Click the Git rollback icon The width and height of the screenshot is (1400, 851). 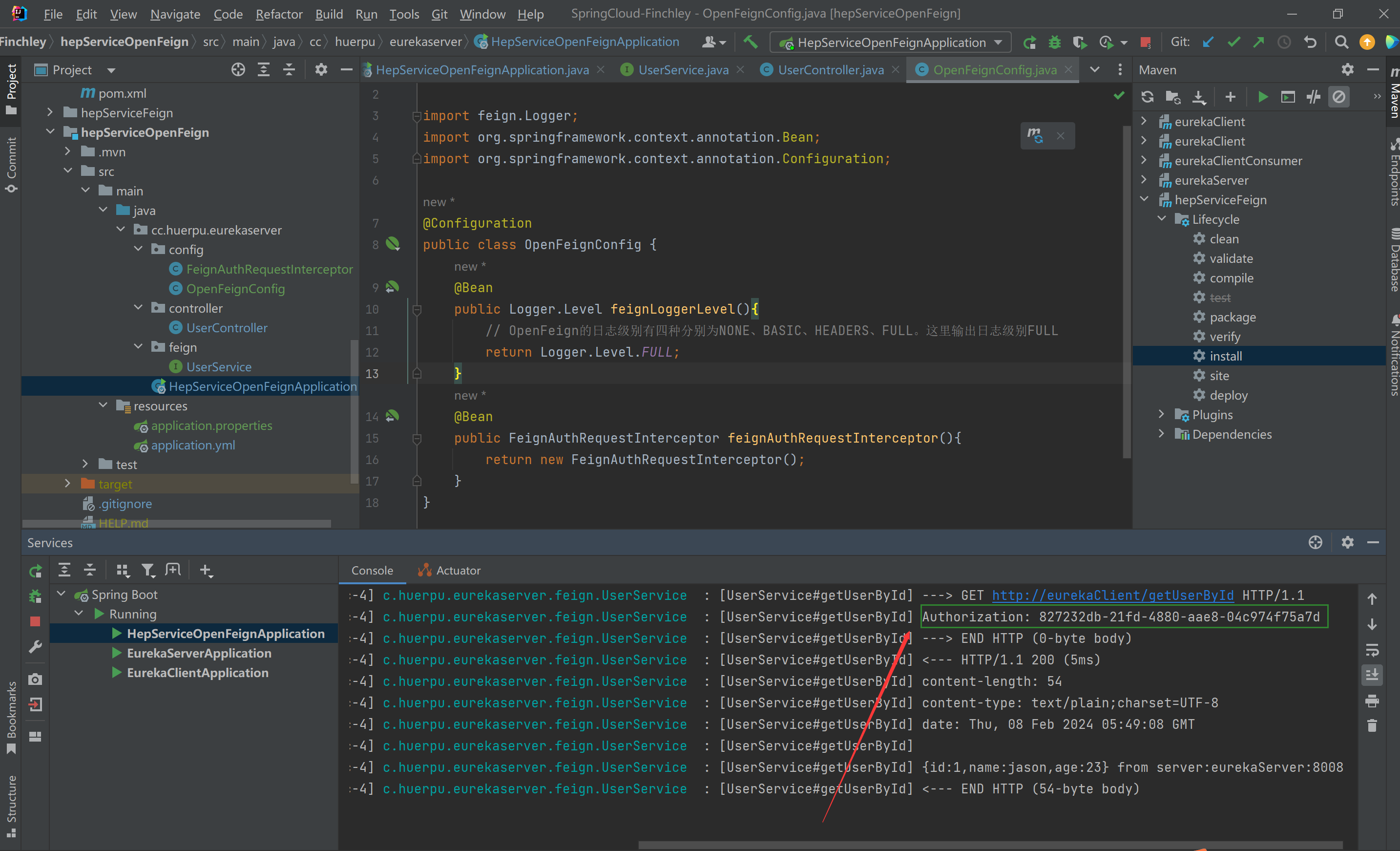coord(1310,42)
